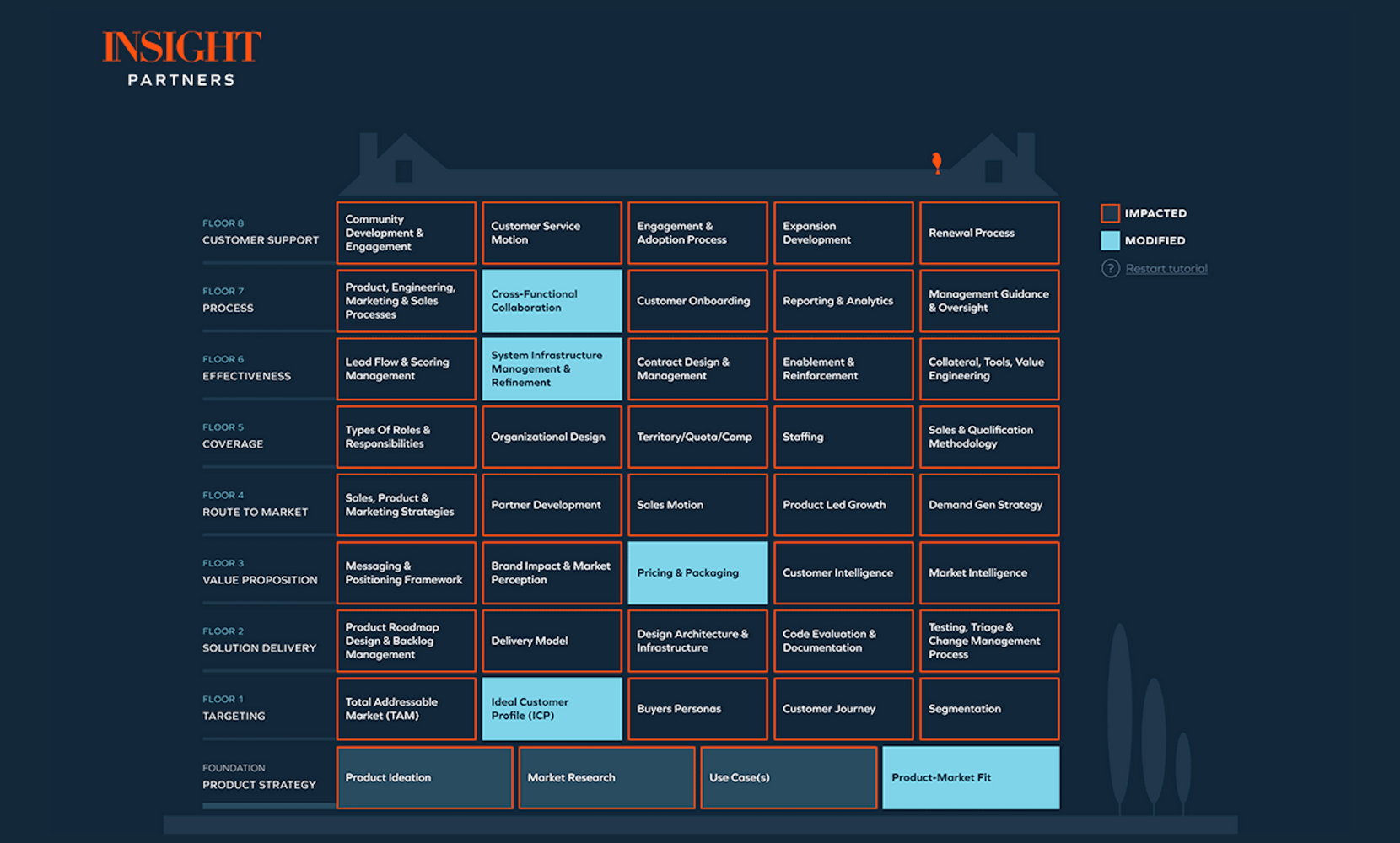Select Management Guidance & Oversight tile
The width and height of the screenshot is (1400, 843).
[989, 301]
